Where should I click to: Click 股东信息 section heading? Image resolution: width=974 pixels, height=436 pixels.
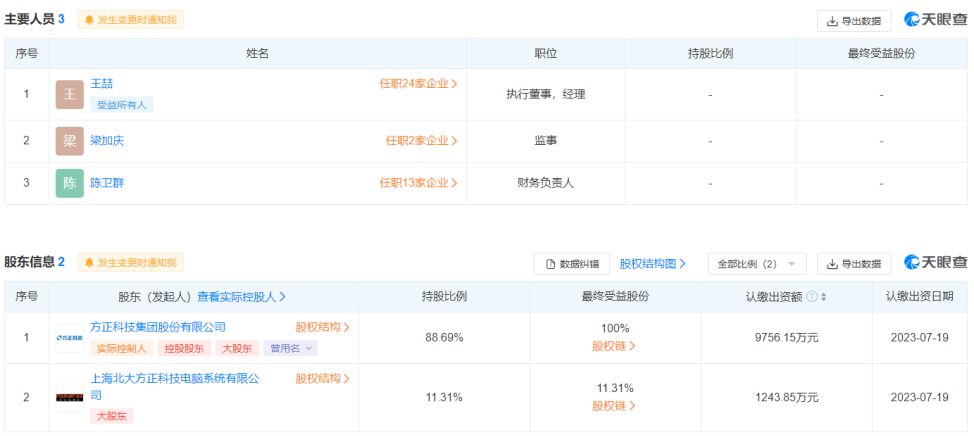coord(29,262)
